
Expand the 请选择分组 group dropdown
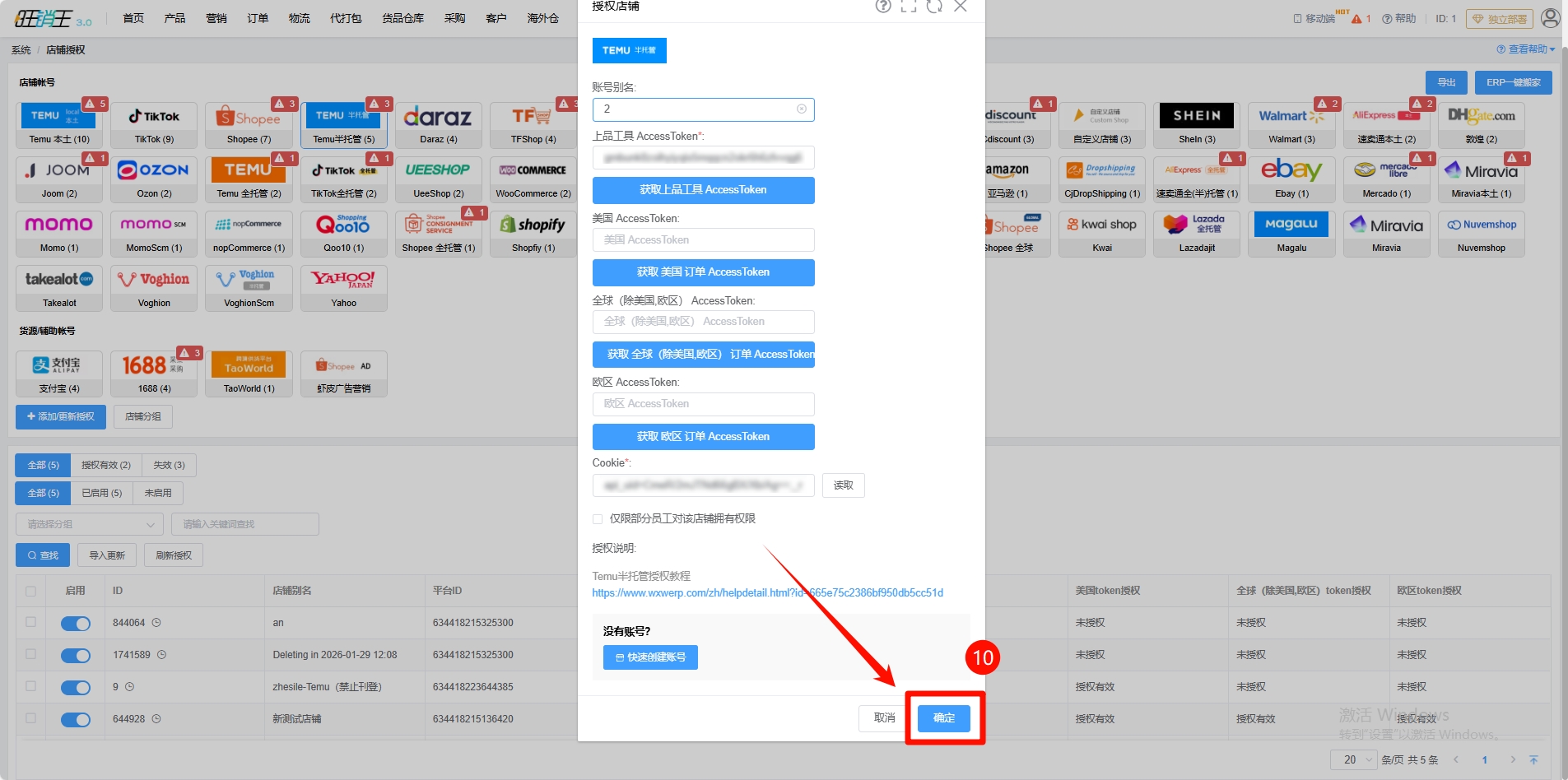[x=90, y=524]
